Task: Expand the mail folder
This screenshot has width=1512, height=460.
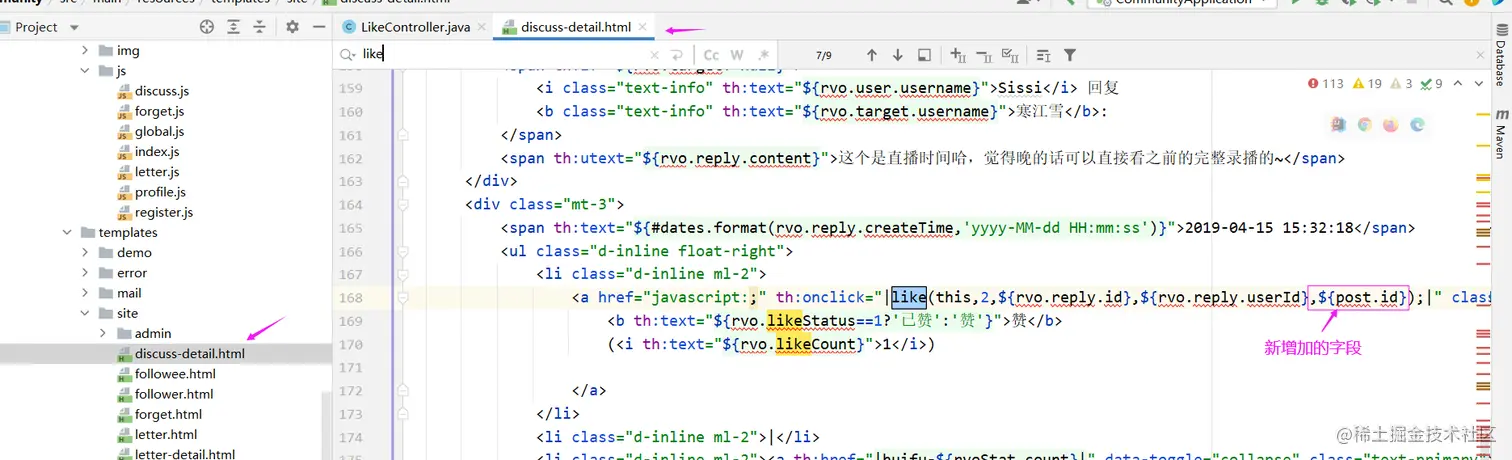Action: [85, 293]
